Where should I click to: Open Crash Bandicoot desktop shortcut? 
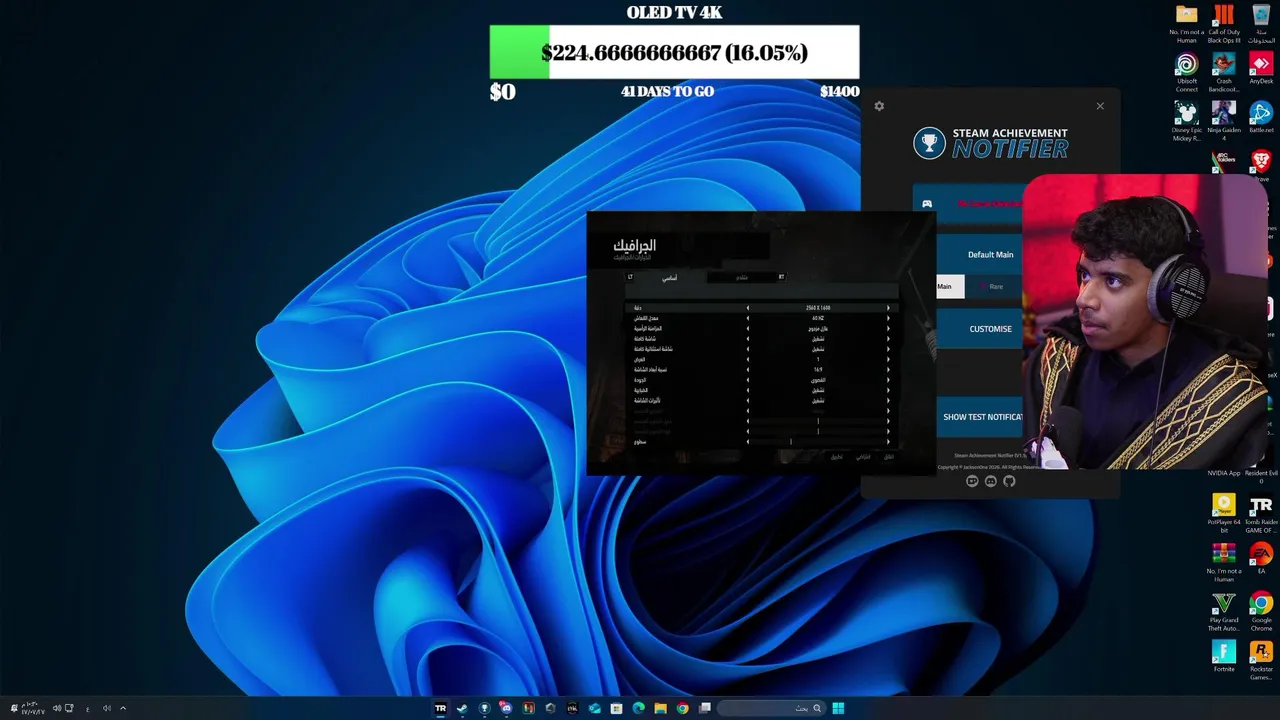[1224, 73]
